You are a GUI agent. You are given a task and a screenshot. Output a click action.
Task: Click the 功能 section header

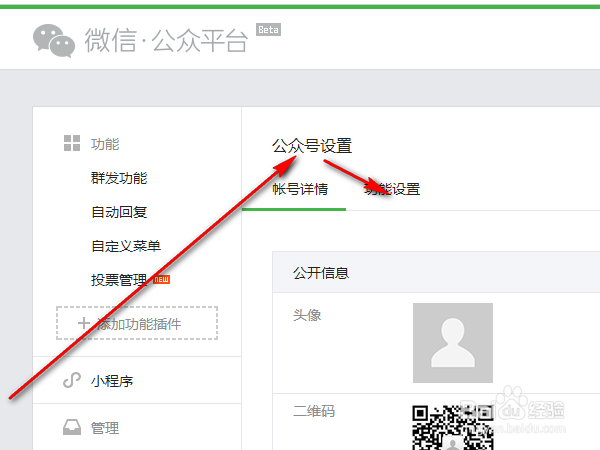[x=105, y=144]
